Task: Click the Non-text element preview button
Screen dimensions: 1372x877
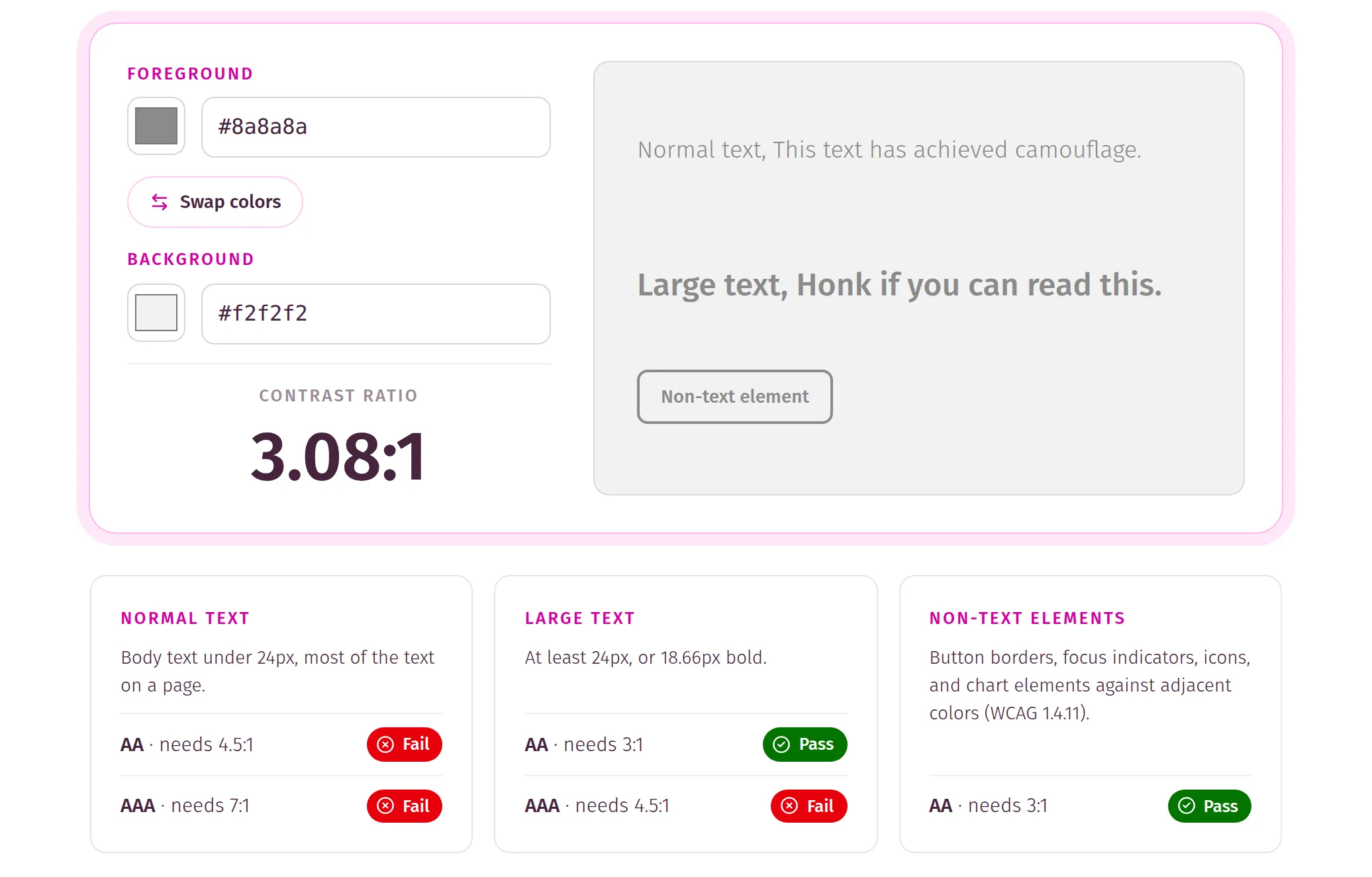Action: click(735, 397)
